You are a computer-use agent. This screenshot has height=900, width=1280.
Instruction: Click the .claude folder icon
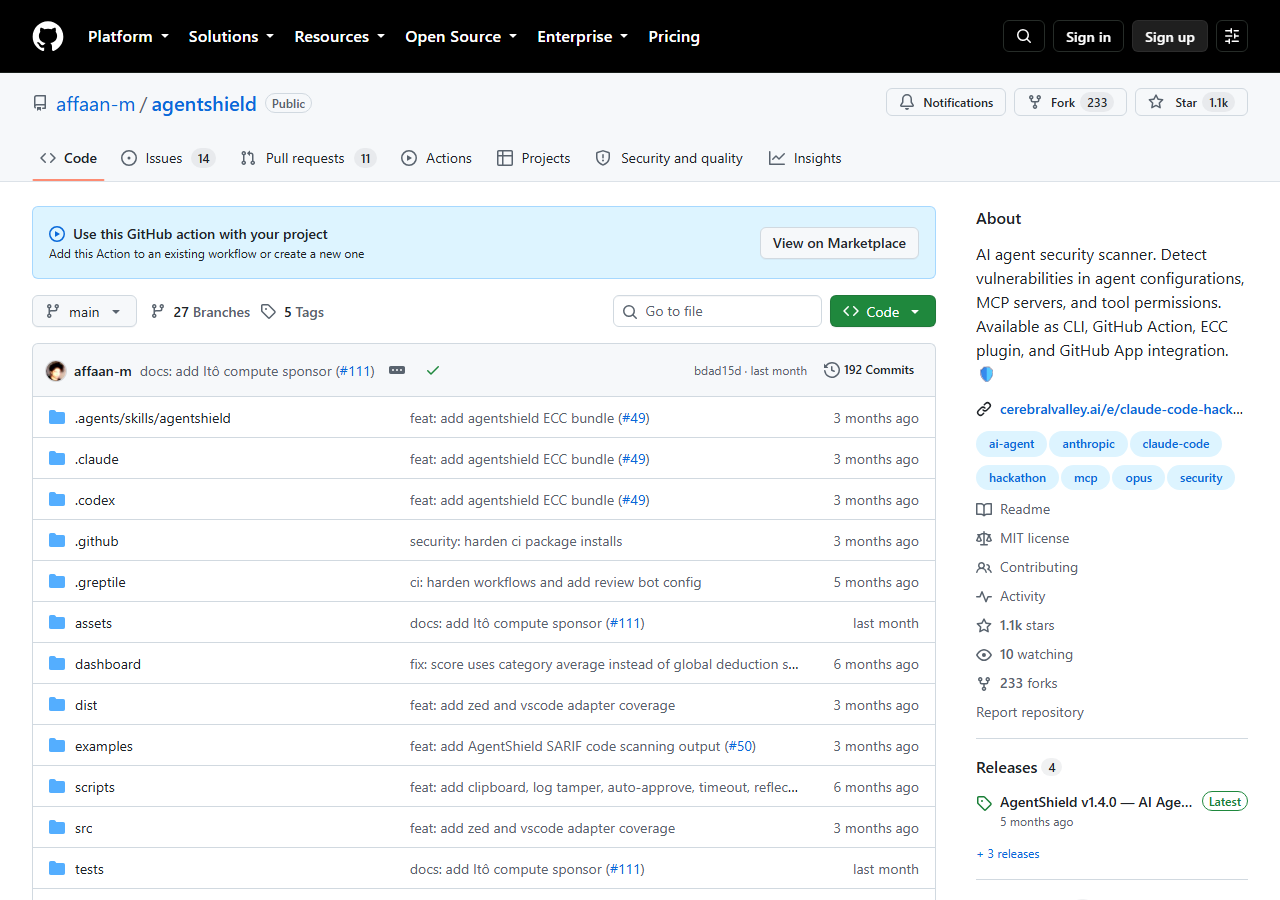pos(57,459)
